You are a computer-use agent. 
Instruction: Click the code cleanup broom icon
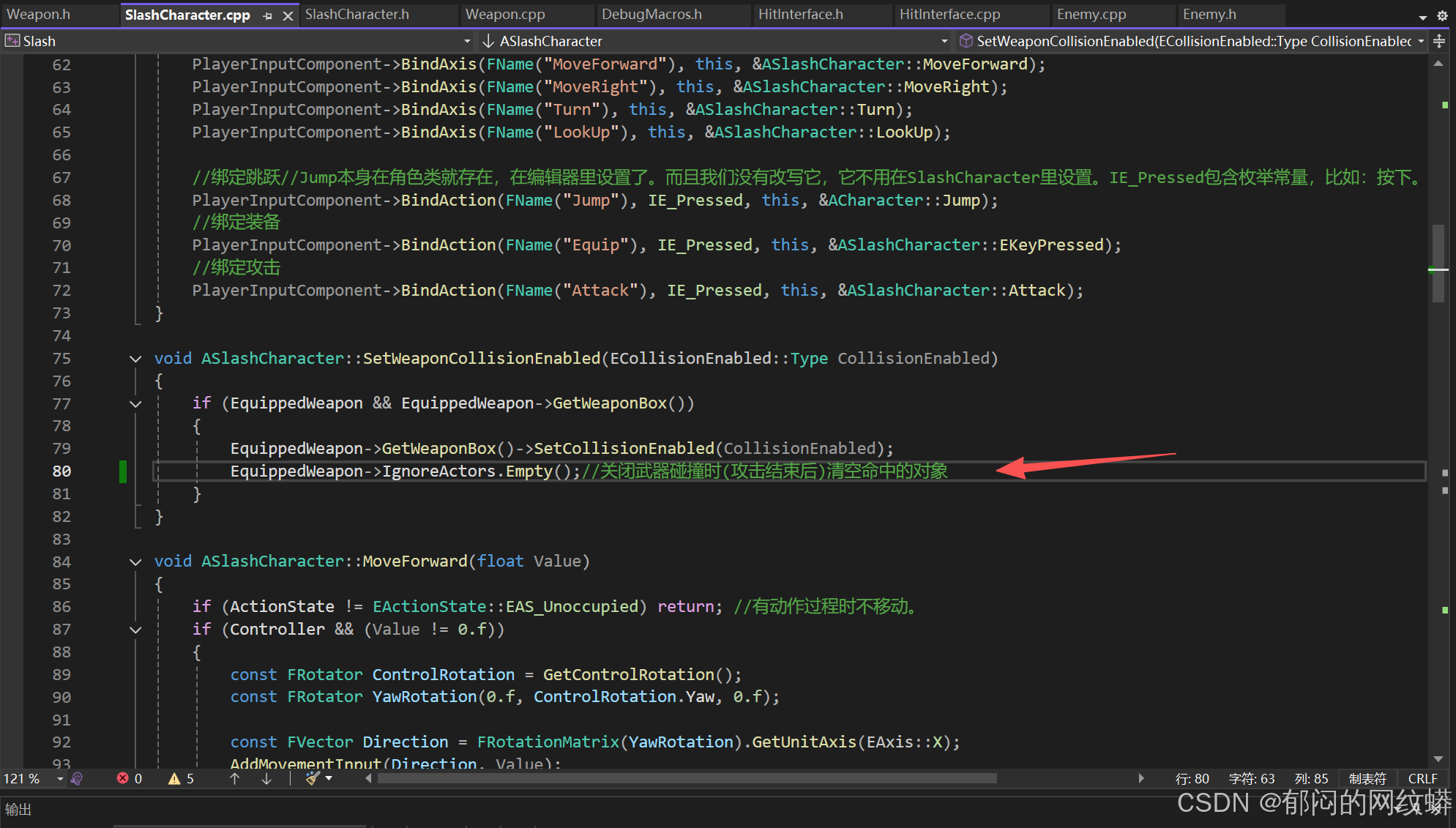pyautogui.click(x=313, y=778)
